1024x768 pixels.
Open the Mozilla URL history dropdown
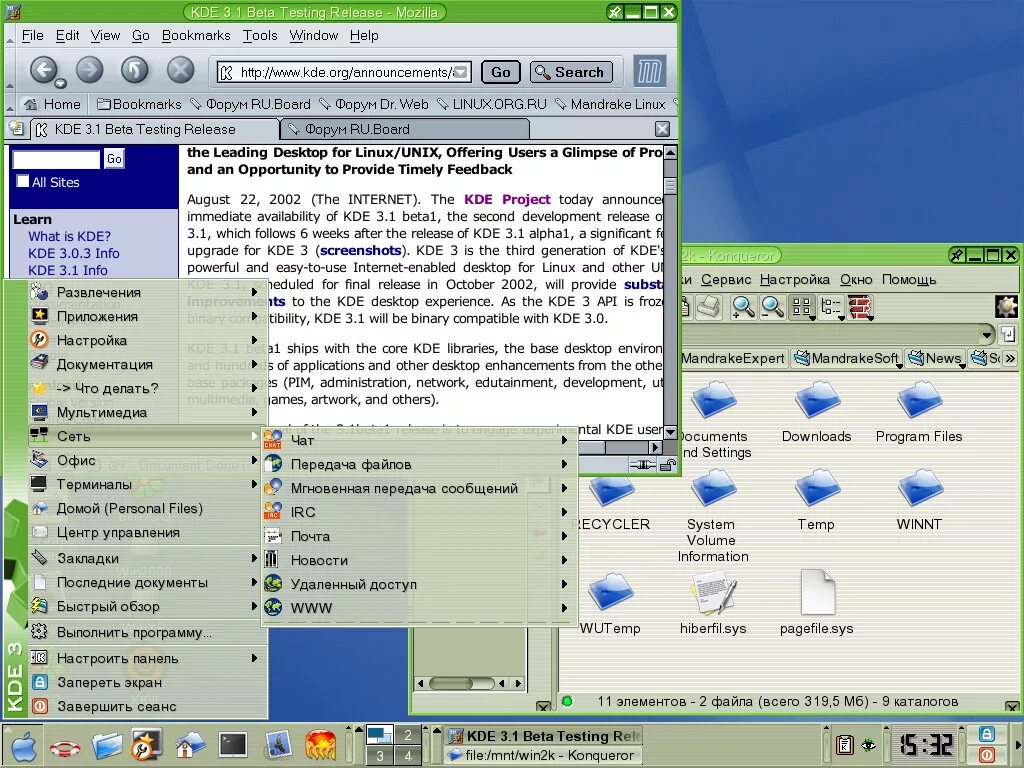[x=461, y=72]
